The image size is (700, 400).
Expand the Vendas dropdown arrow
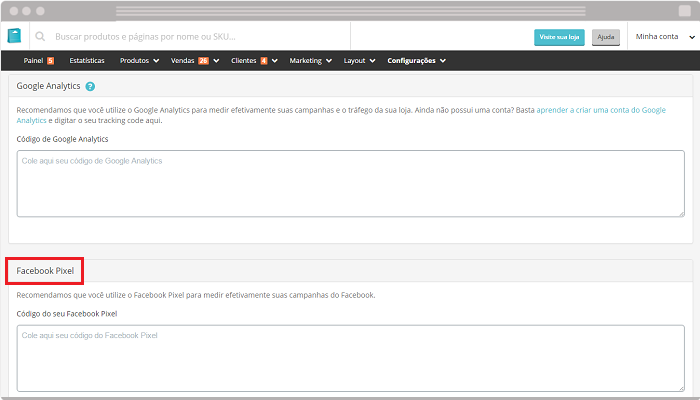coord(216,61)
